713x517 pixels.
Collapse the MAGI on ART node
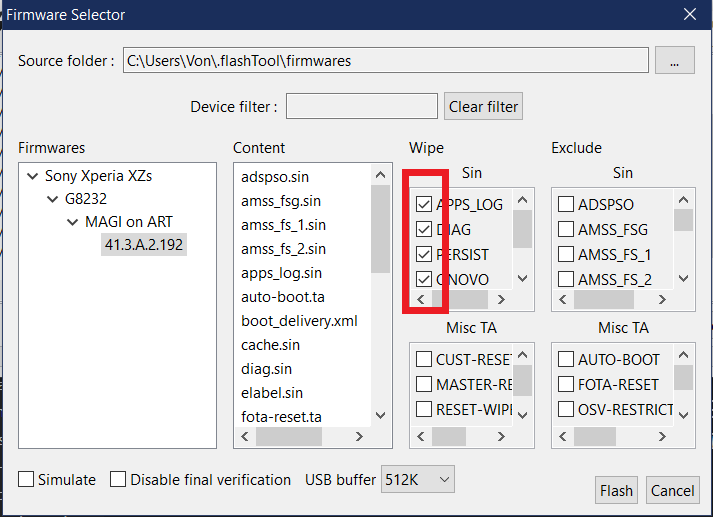coord(71,221)
